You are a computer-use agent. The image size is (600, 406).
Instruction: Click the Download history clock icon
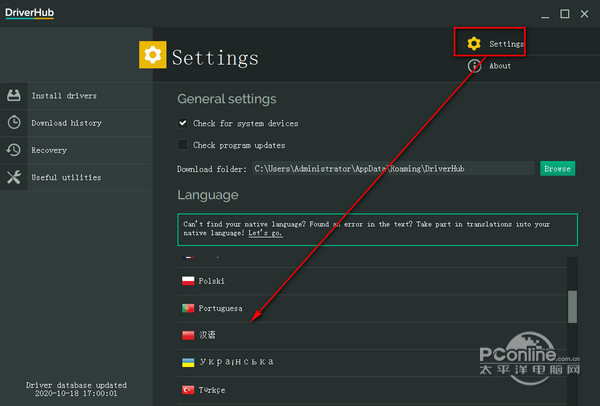(x=14, y=123)
